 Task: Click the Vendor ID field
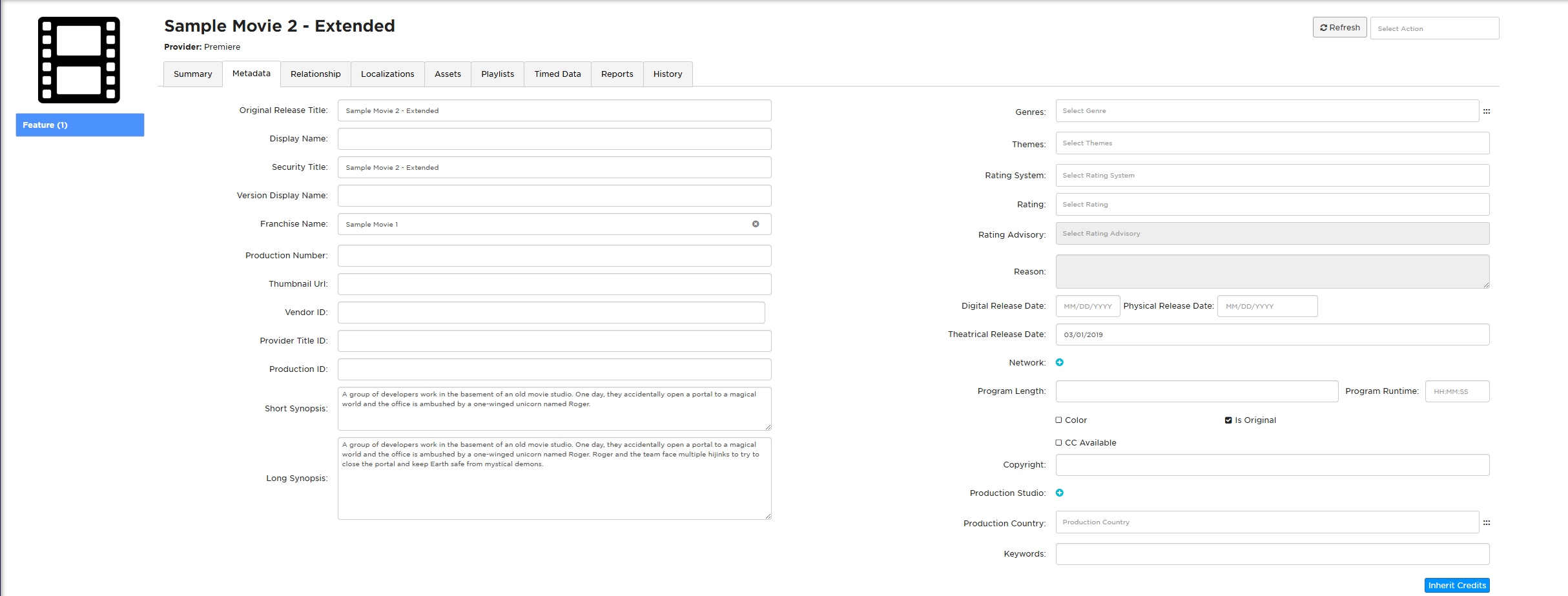(x=551, y=313)
